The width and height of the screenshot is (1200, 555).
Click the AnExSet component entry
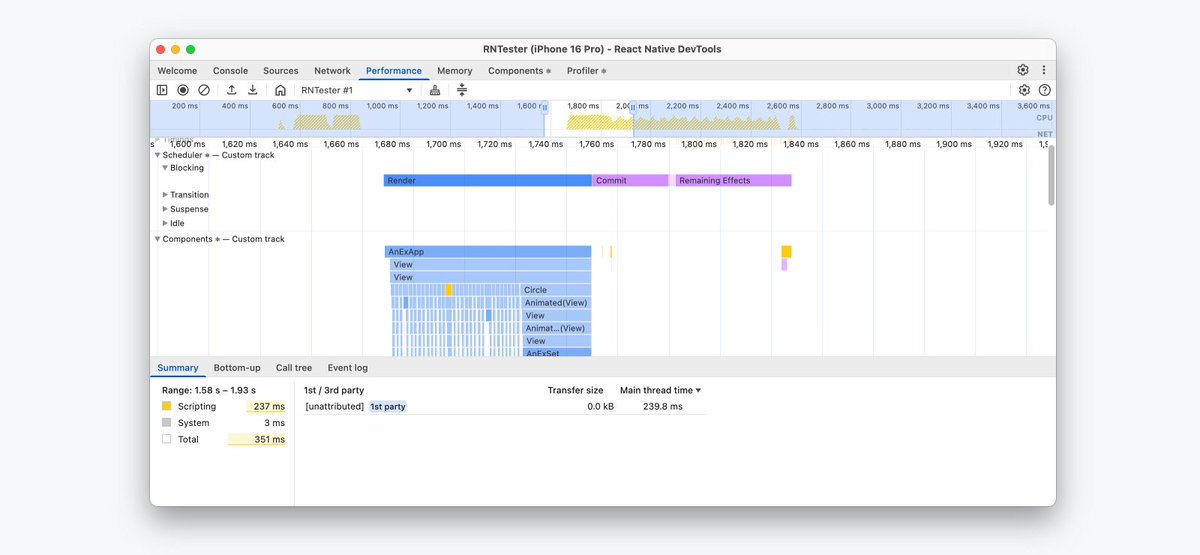coord(556,353)
